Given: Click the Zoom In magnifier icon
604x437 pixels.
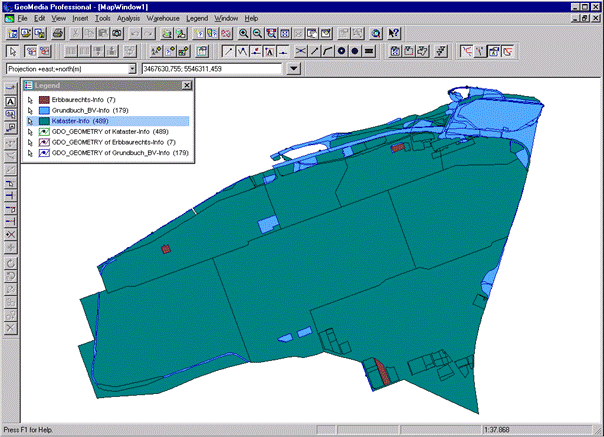Looking at the screenshot, I should click(243, 33).
